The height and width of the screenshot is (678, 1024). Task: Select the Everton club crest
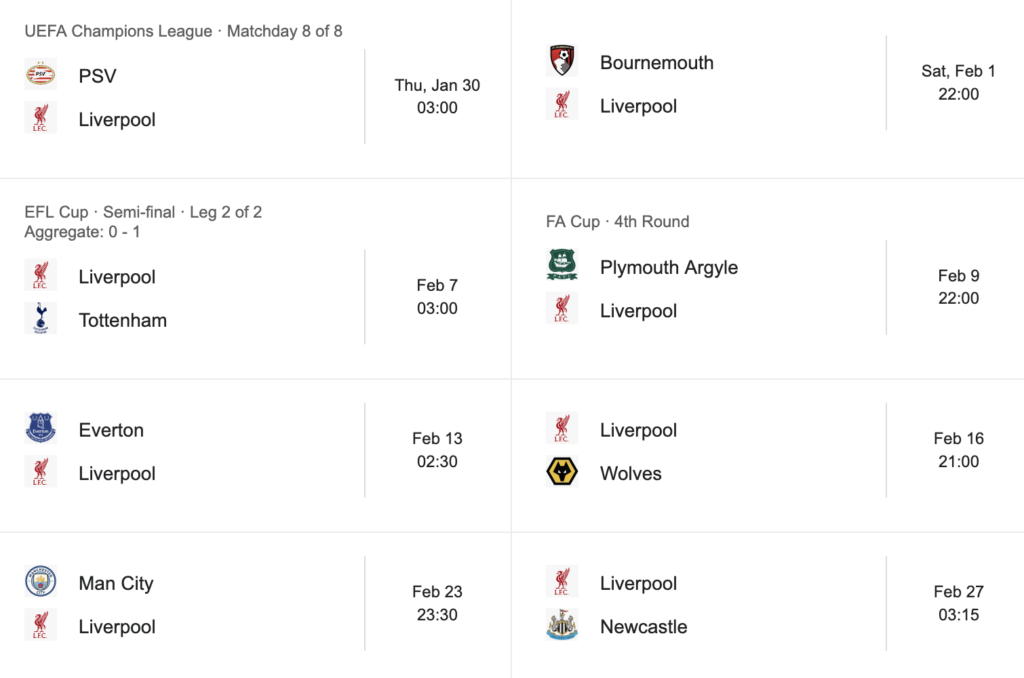pos(41,430)
